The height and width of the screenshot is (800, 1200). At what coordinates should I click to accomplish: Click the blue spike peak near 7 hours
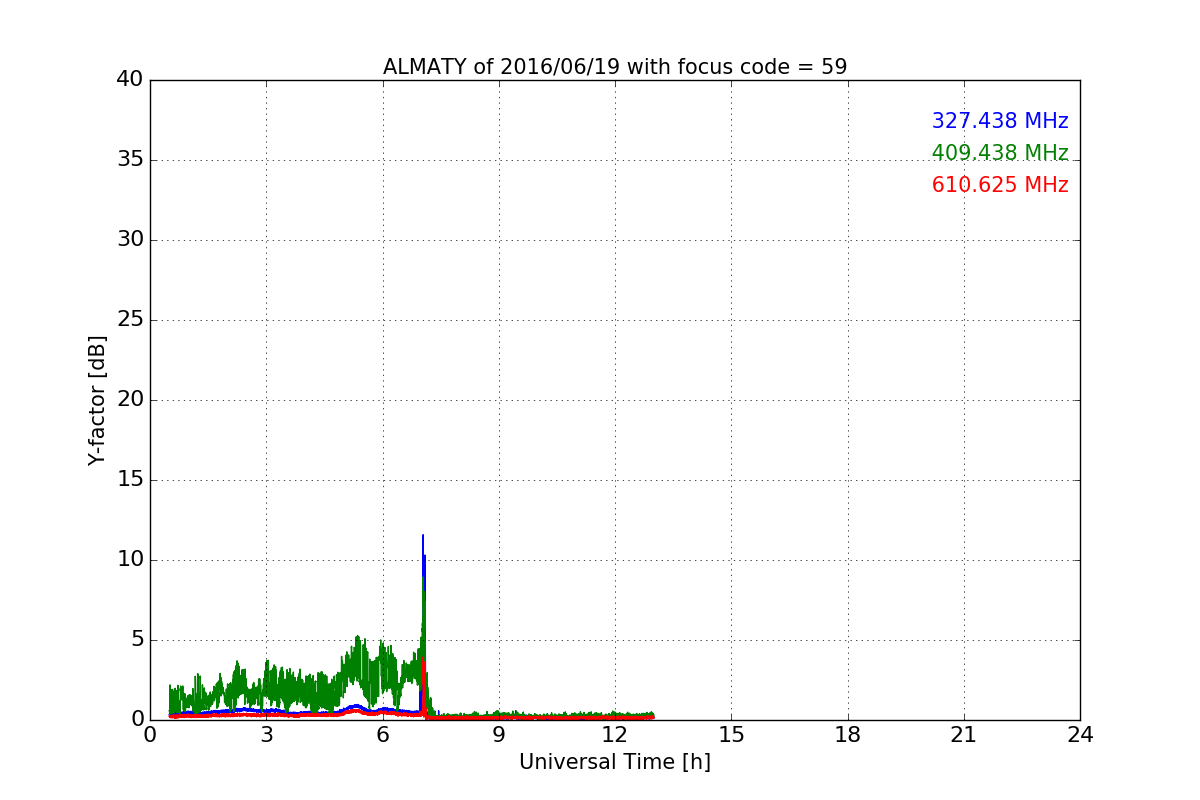coord(423,536)
